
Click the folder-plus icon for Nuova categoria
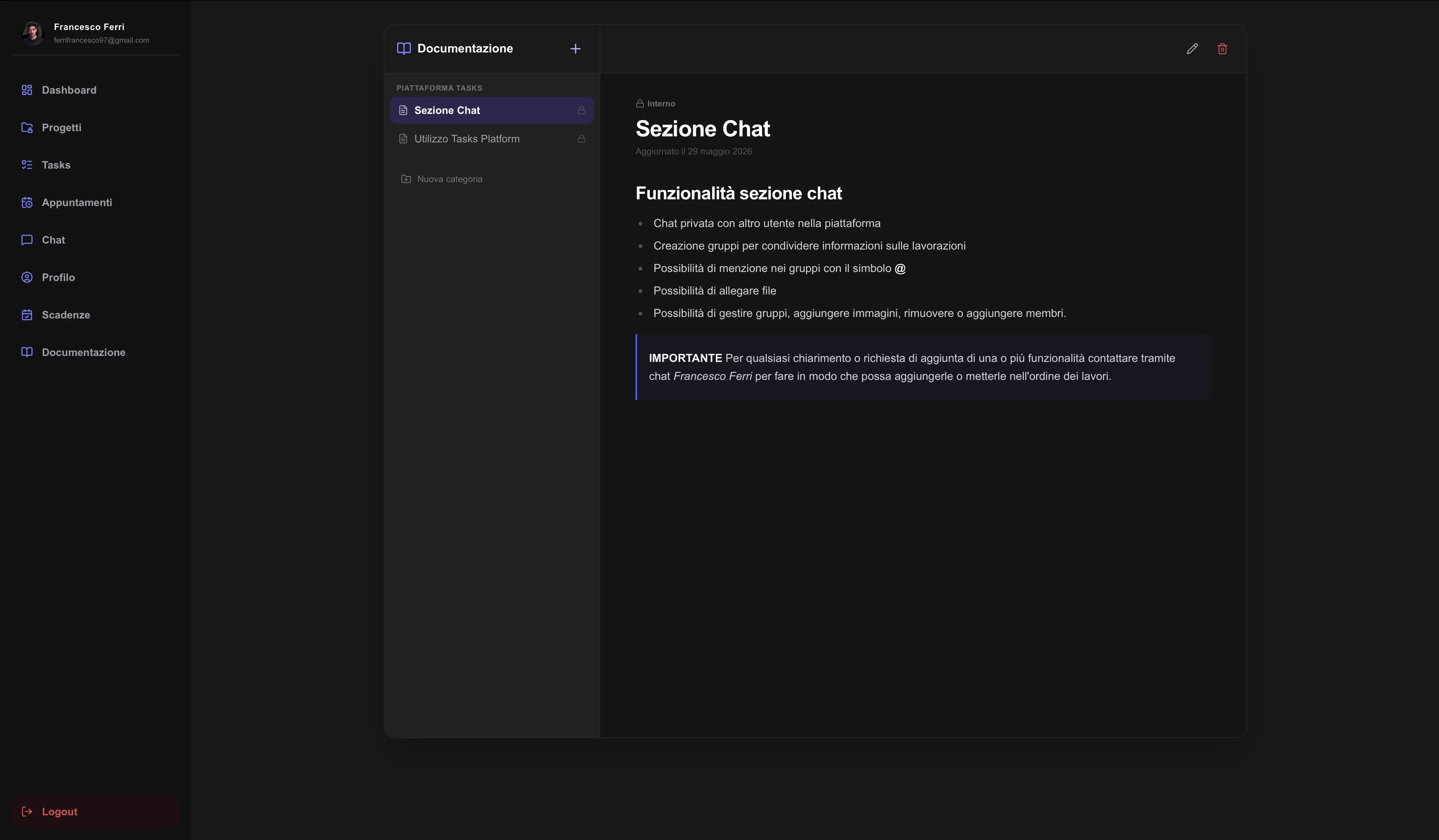pyautogui.click(x=406, y=179)
